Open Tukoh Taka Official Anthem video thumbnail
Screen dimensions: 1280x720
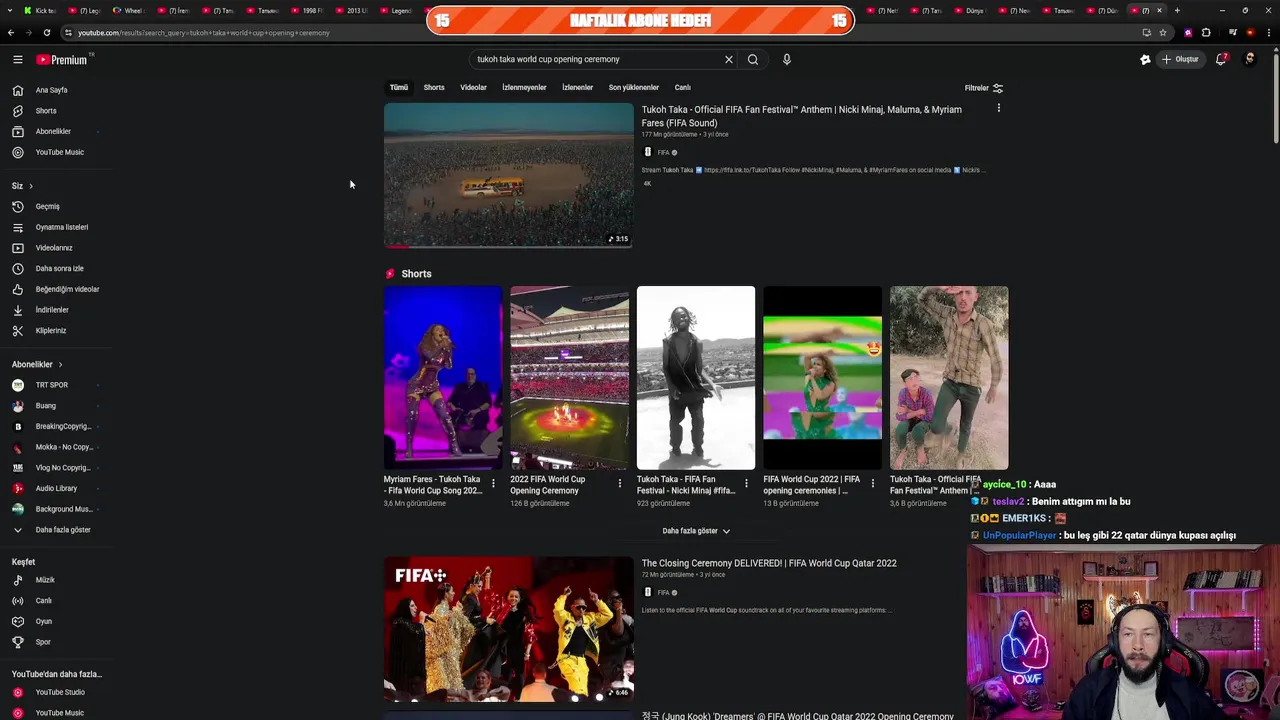click(509, 175)
